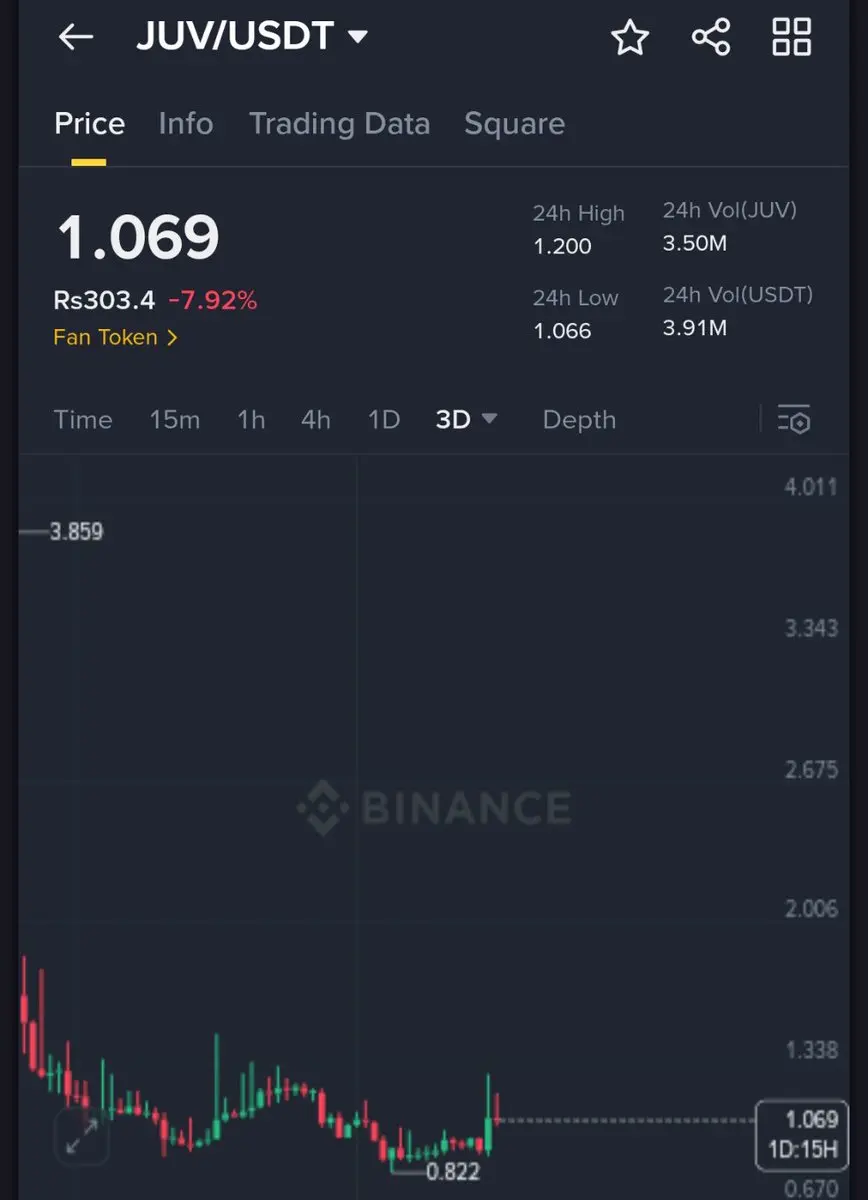Viewport: 868px width, 1200px height.
Task: Tap the back arrow icon
Action: 75,38
